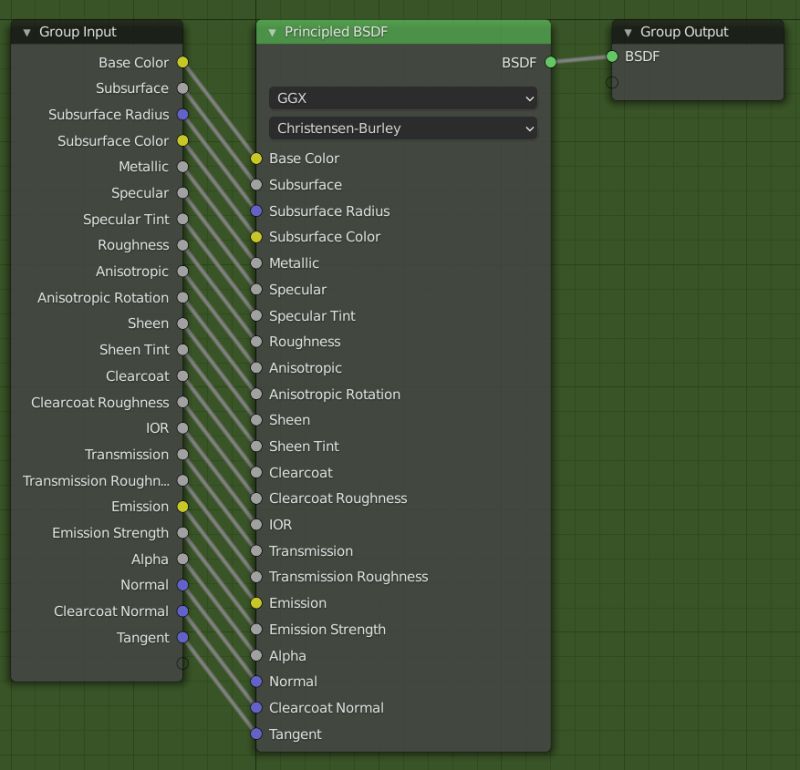Click the BSDF input socket on Group Output
Viewport: 800px width, 770px height.
pyautogui.click(x=610, y=57)
